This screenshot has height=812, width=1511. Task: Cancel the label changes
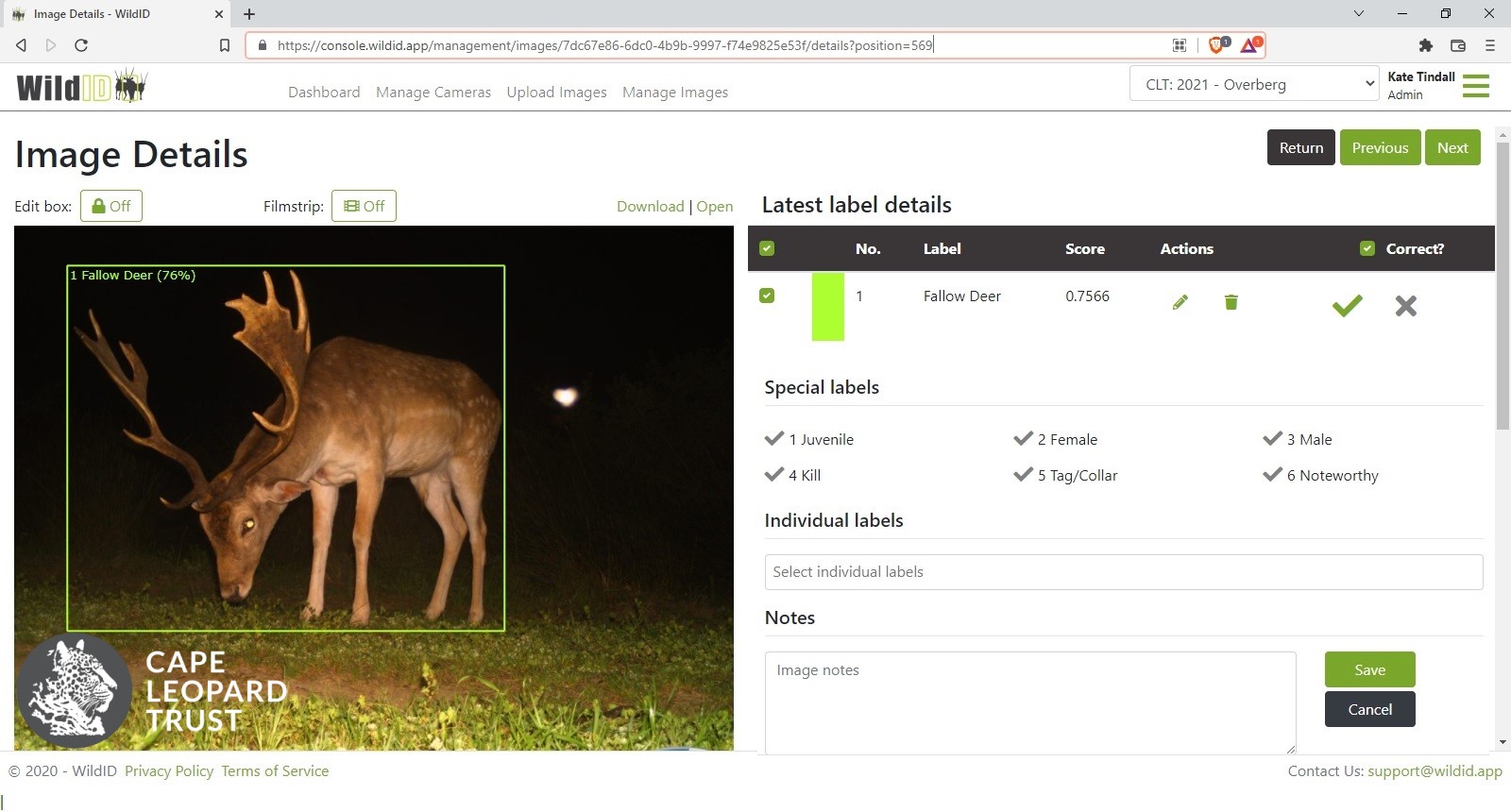tap(1369, 709)
